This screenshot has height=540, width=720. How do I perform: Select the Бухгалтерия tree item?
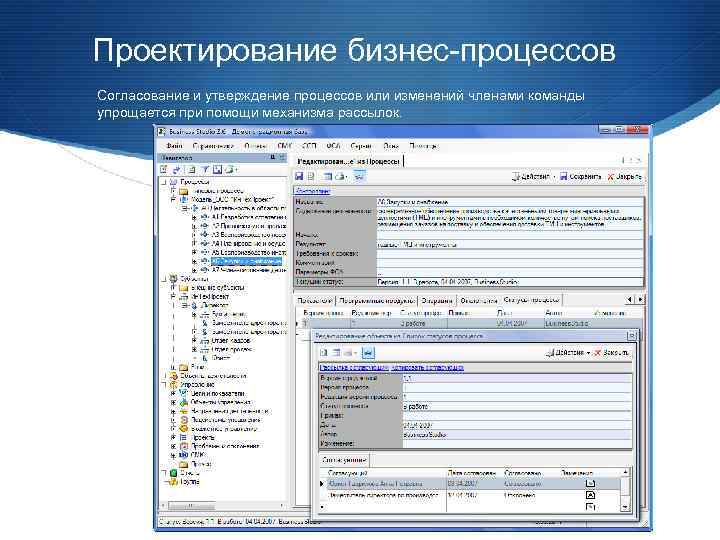click(230, 314)
